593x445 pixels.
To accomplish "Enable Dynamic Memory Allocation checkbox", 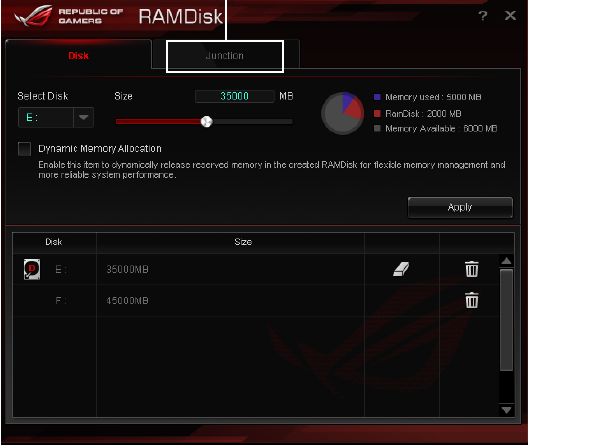I will (x=25, y=149).
